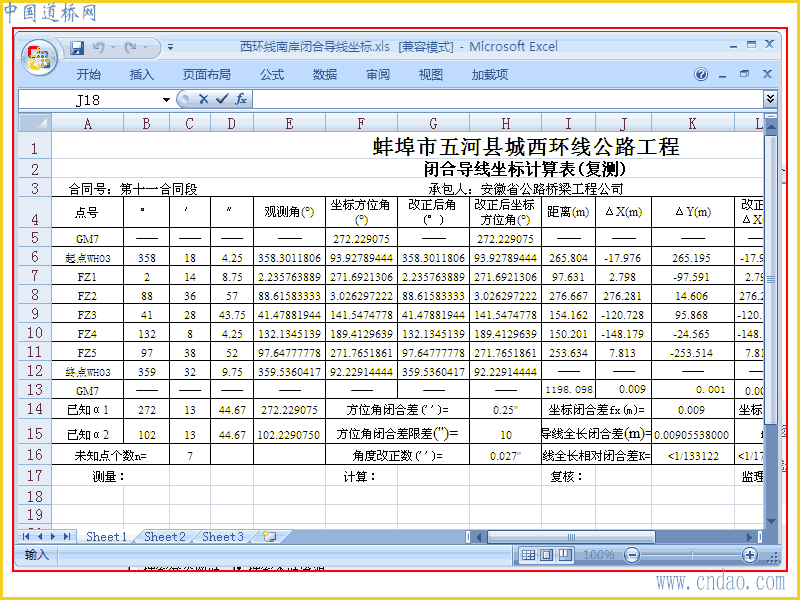The image size is (800, 600).
Task: Undo the last action in the quick access toolbar
Action: point(98,48)
